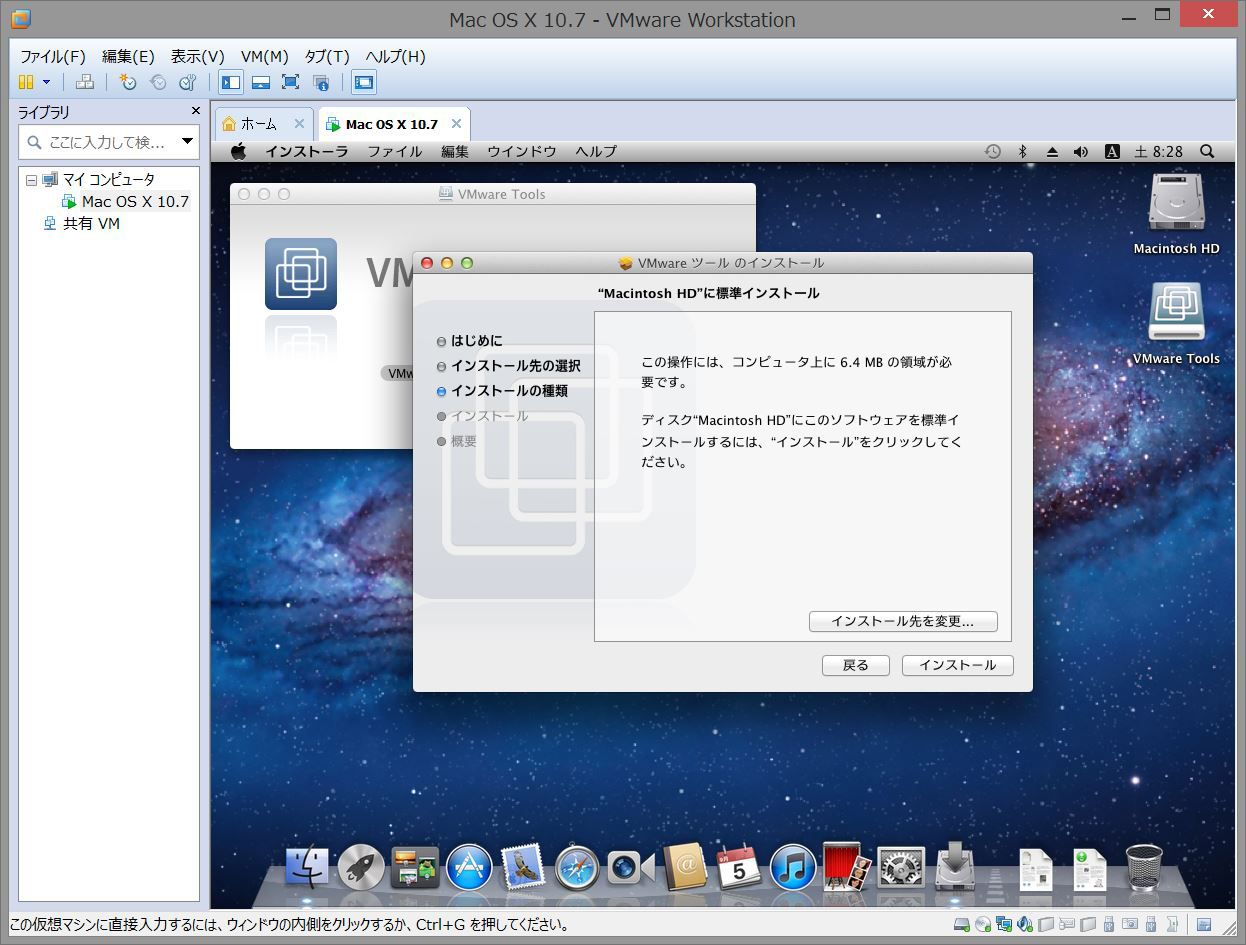Close the Mac OS X 10.7 tab
Viewport: 1246px width, 945px height.
tap(457, 124)
